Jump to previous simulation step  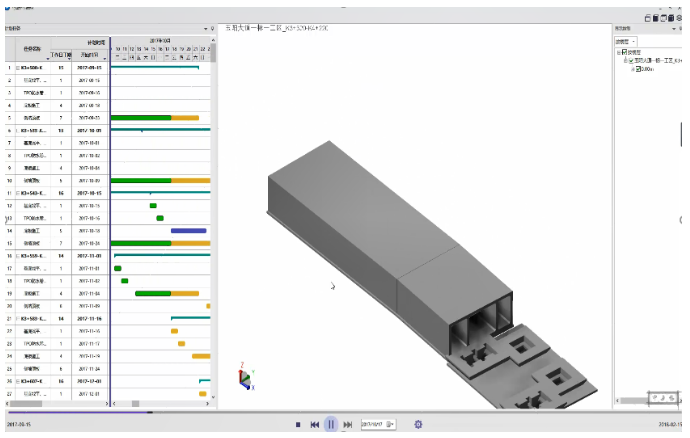pyautogui.click(x=315, y=425)
